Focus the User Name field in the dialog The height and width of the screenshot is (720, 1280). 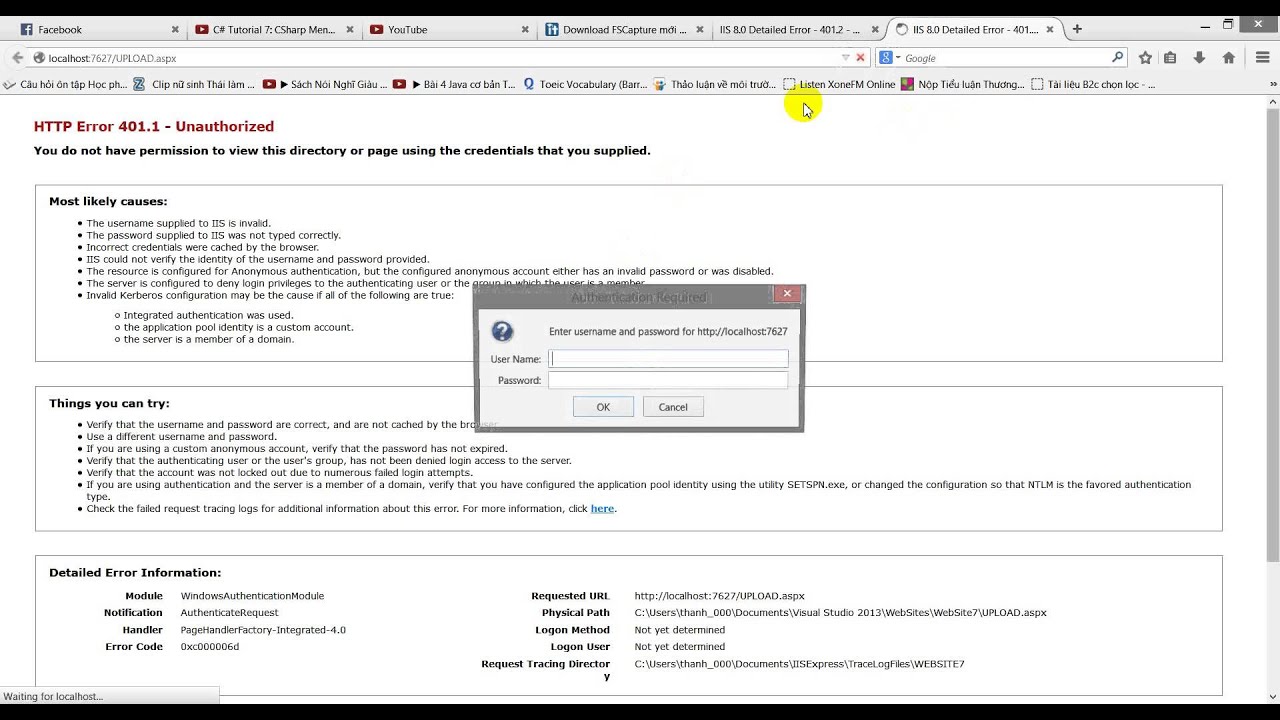[x=668, y=358]
